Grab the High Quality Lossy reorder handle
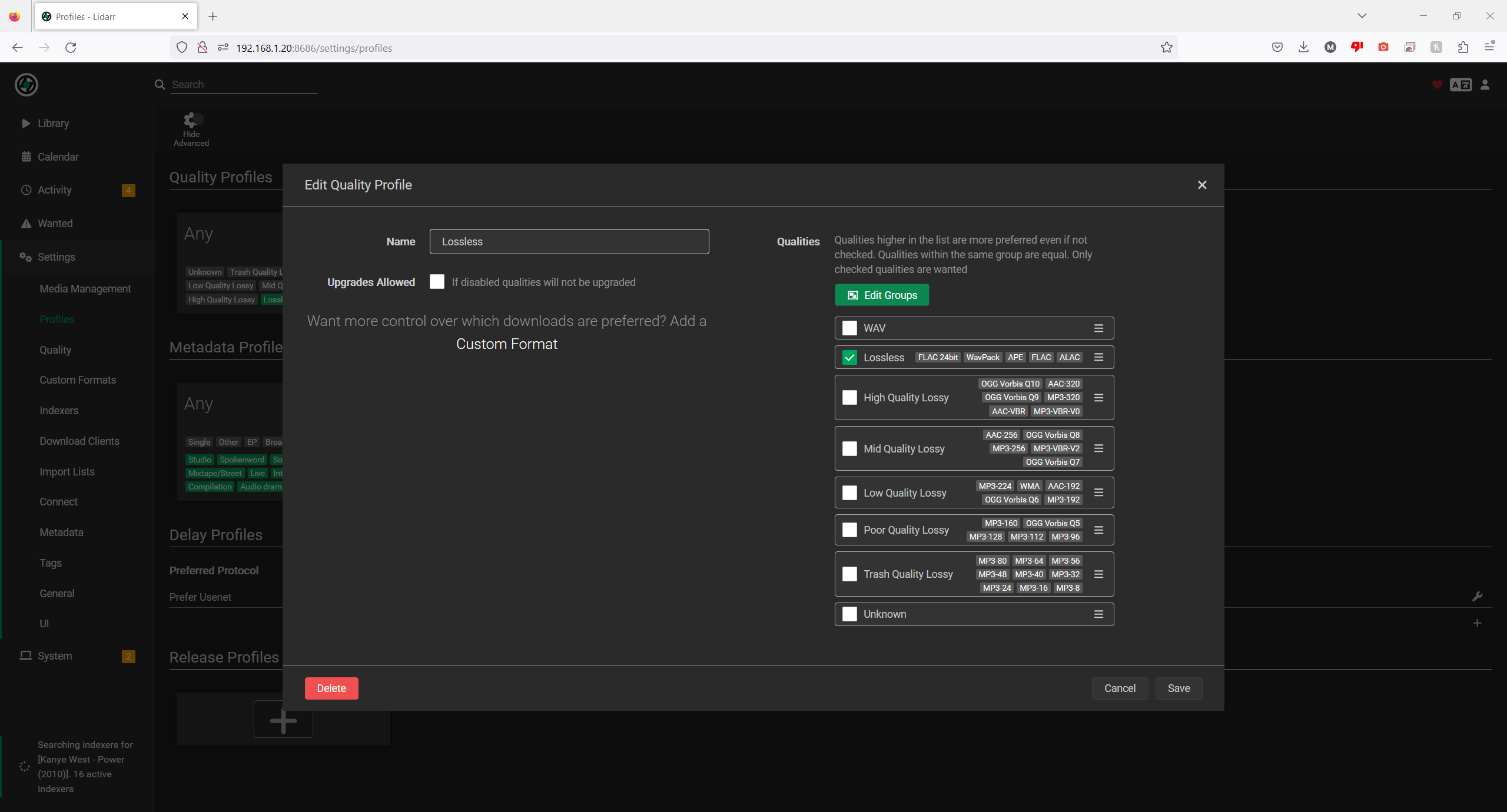 (x=1098, y=397)
